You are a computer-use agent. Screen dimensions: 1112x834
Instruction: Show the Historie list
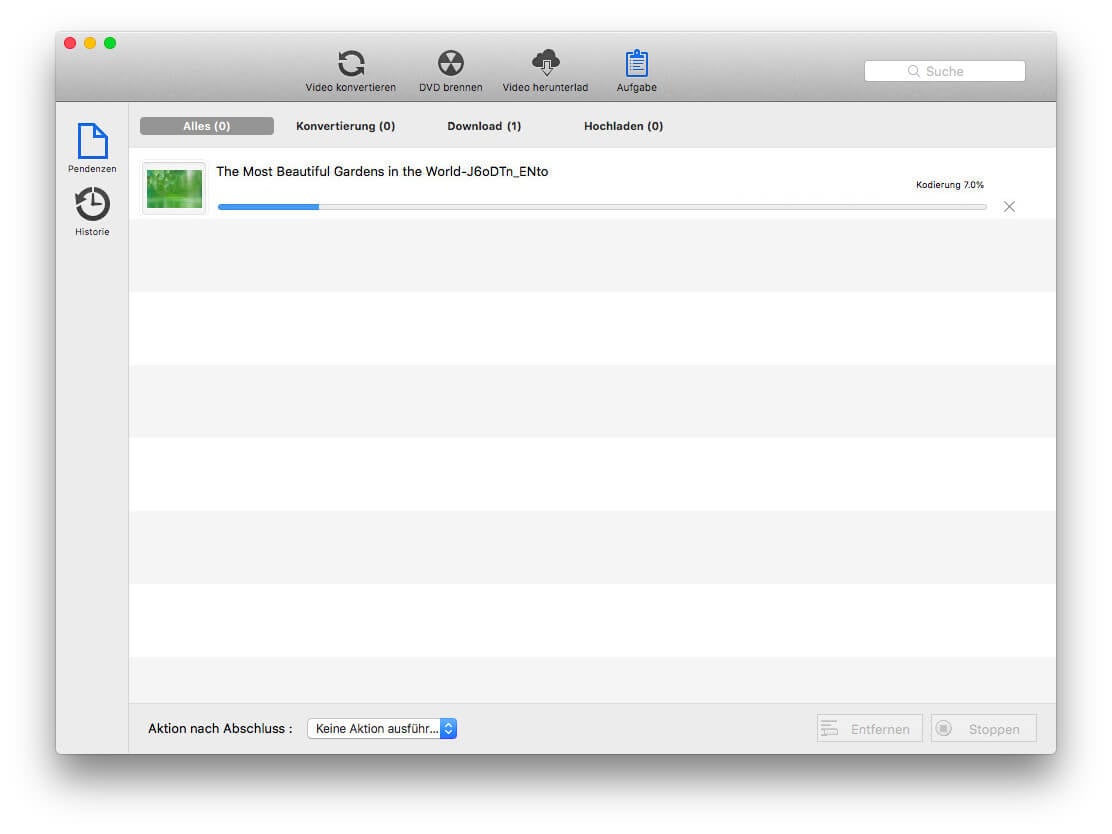click(92, 211)
